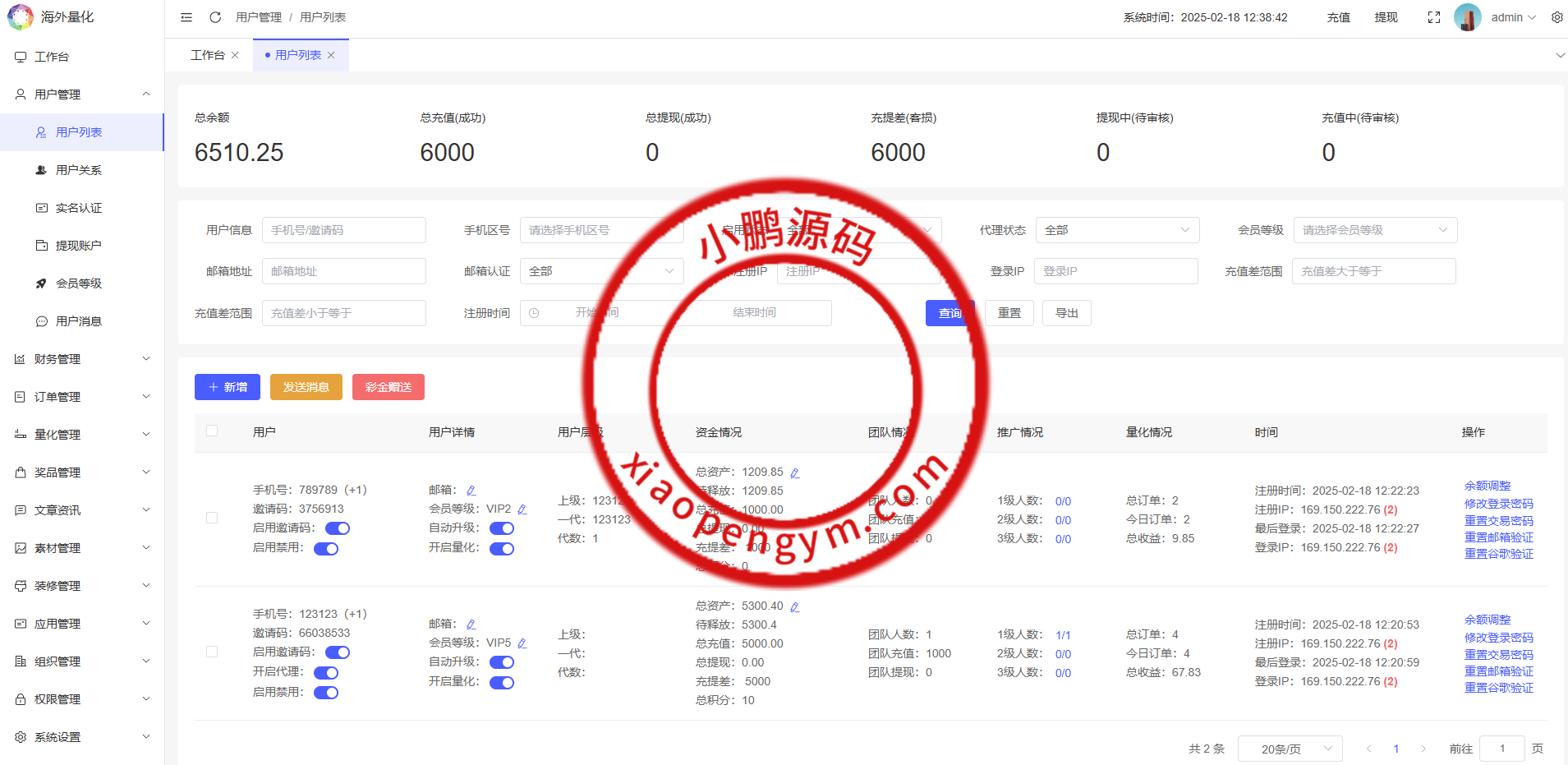Switch to the 工作台 tab
Viewport: 1568px width, 765px height.
point(207,55)
